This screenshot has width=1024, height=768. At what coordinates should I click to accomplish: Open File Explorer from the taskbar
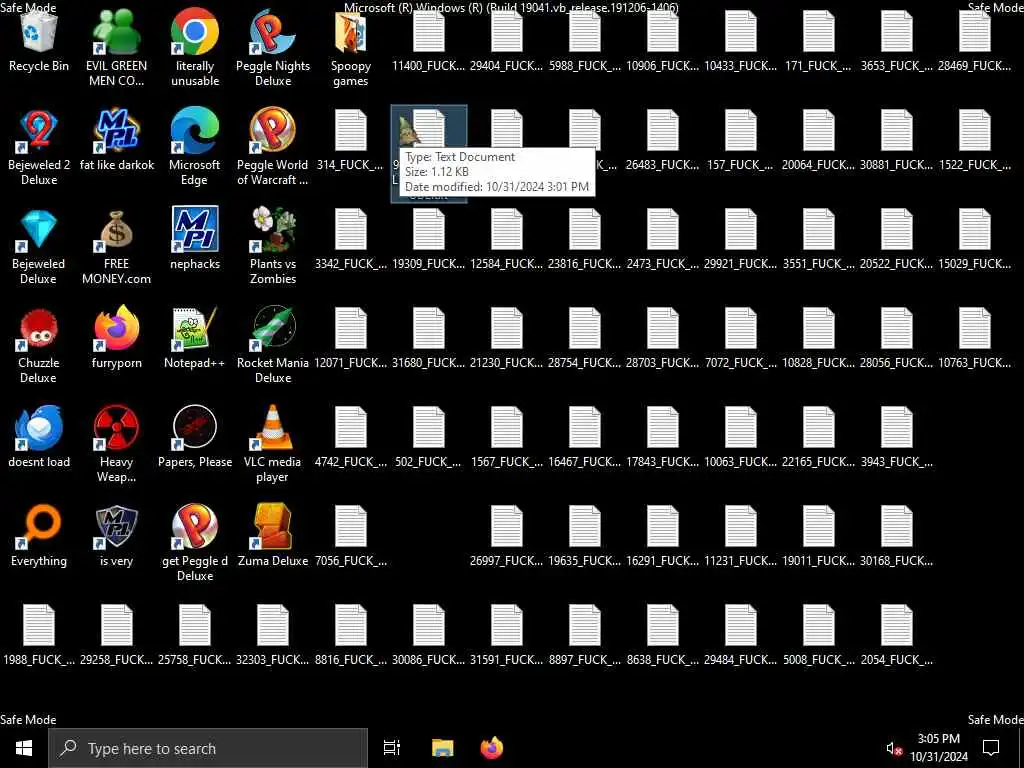pos(442,748)
